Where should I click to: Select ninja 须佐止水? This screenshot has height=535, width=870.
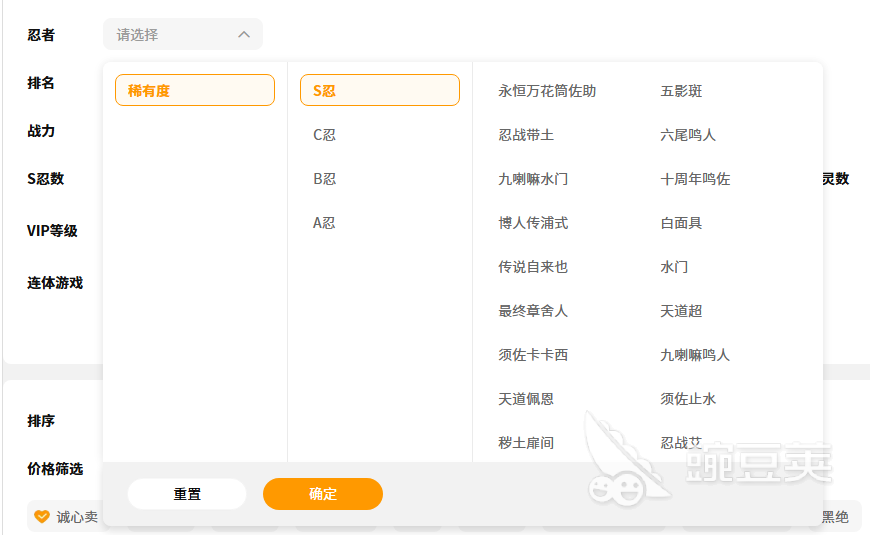(688, 399)
